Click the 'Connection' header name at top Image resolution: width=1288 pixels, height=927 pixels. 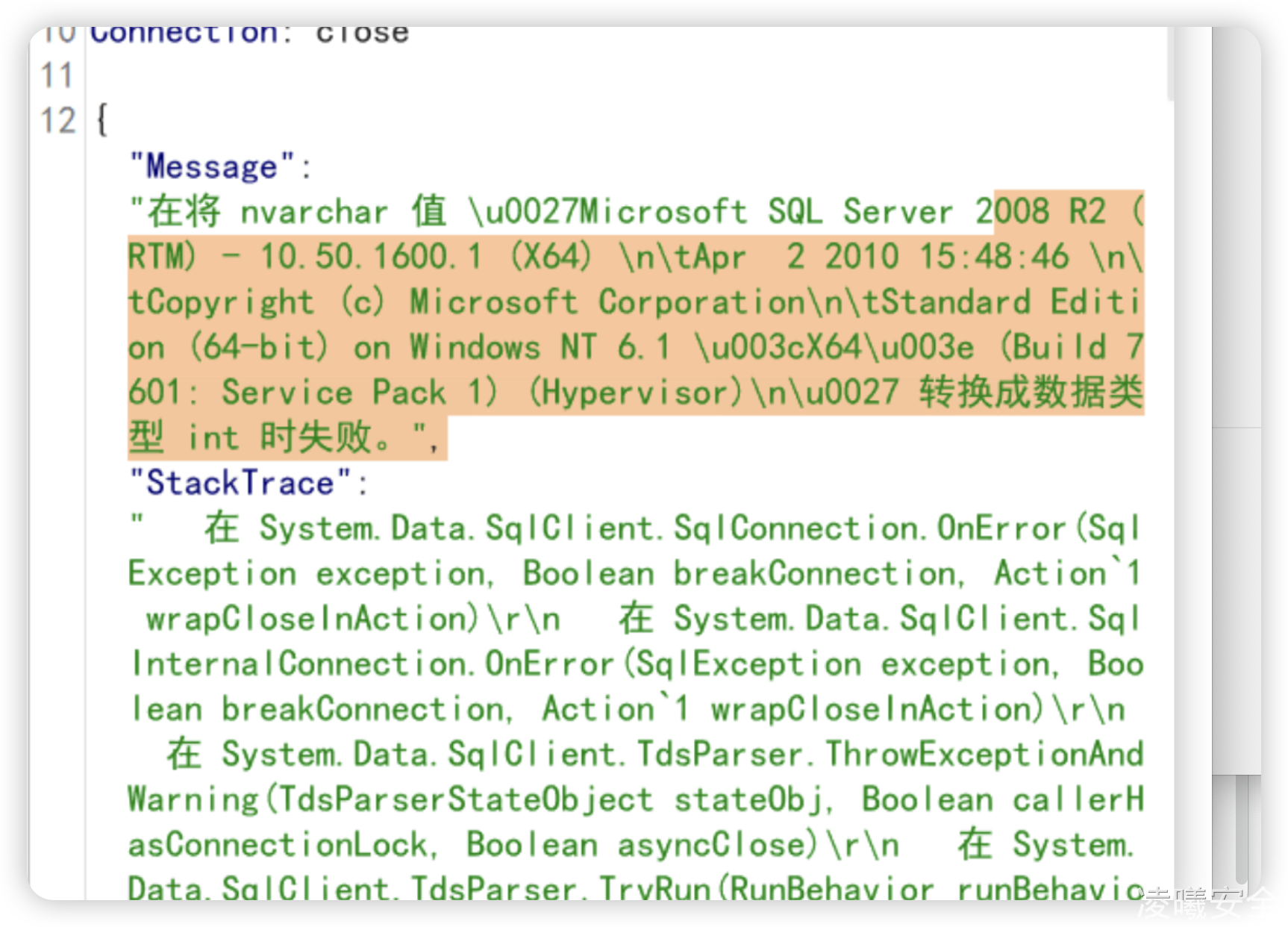184,34
